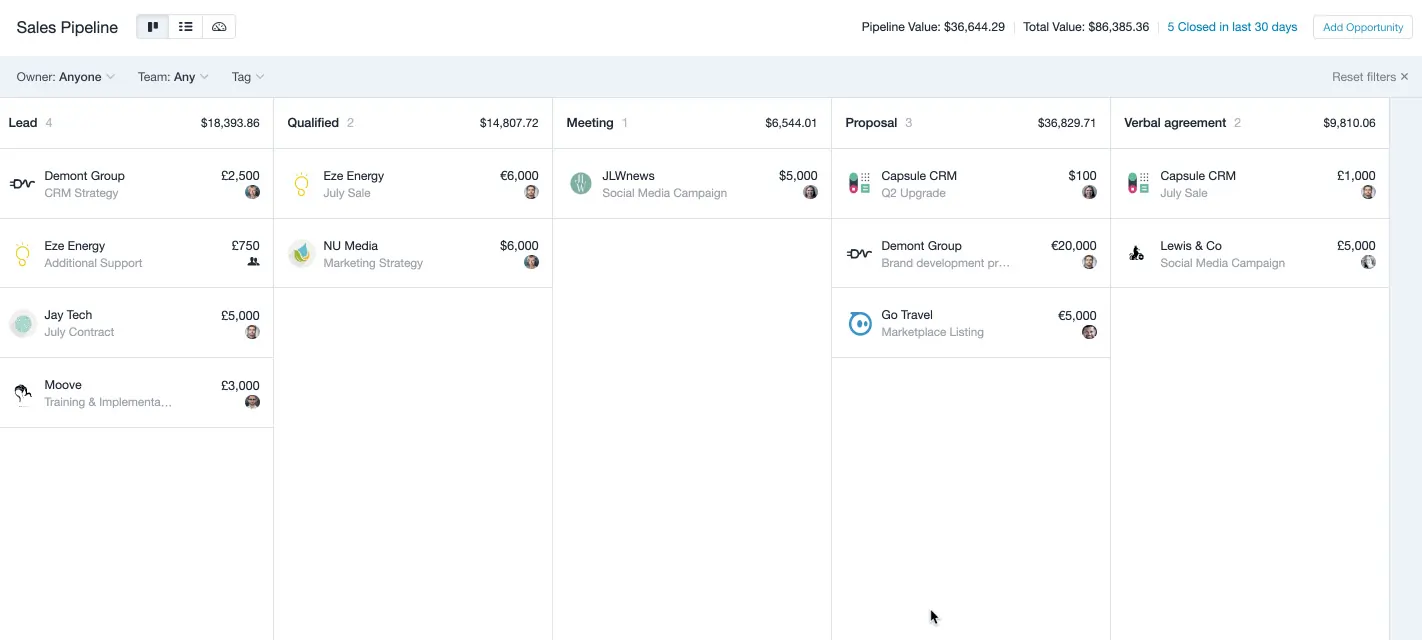Image resolution: width=1422 pixels, height=640 pixels.
Task: Click the Verbal agreement column header
Action: point(1175,123)
